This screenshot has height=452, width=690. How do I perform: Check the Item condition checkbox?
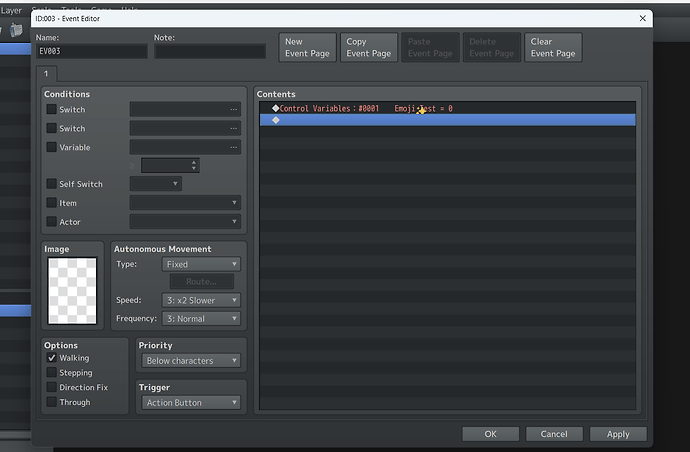51,202
